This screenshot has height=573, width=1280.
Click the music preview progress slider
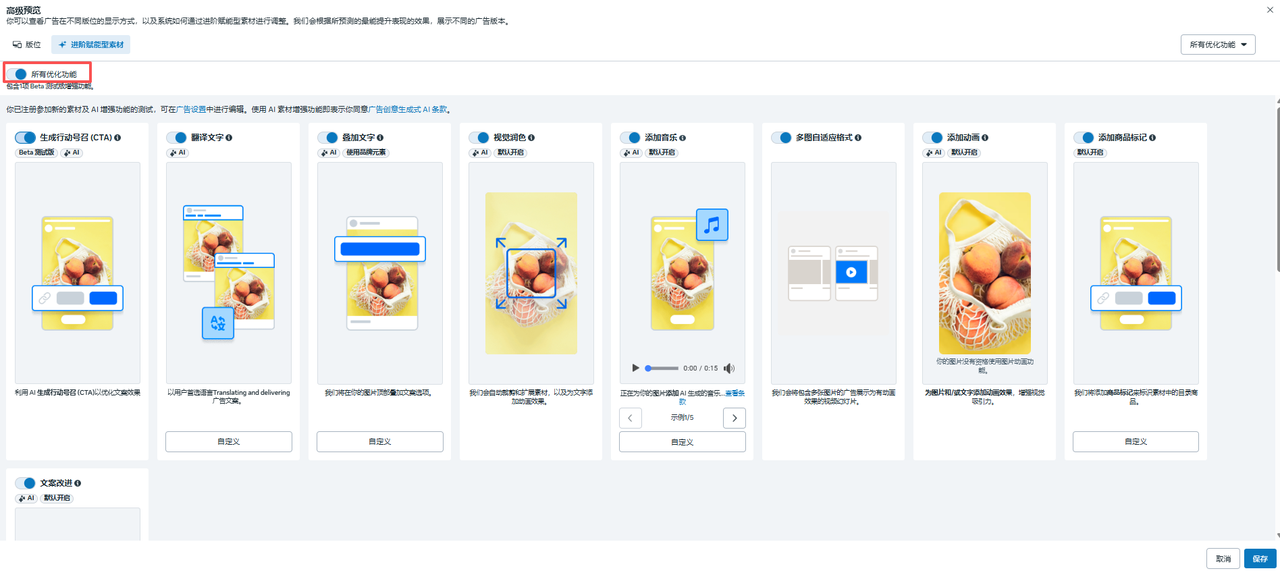point(662,368)
